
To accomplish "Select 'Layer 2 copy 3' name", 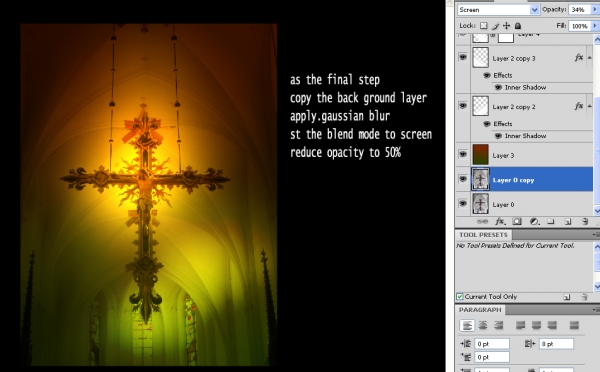I will [514, 59].
